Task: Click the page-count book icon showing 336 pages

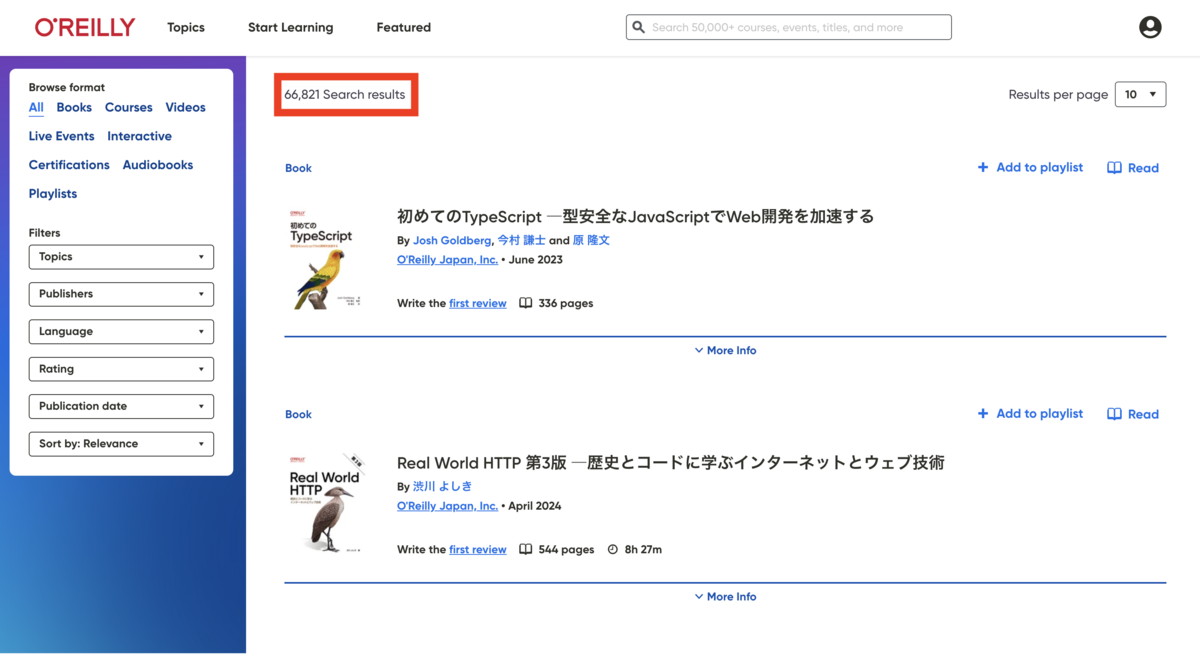Action: 527,302
